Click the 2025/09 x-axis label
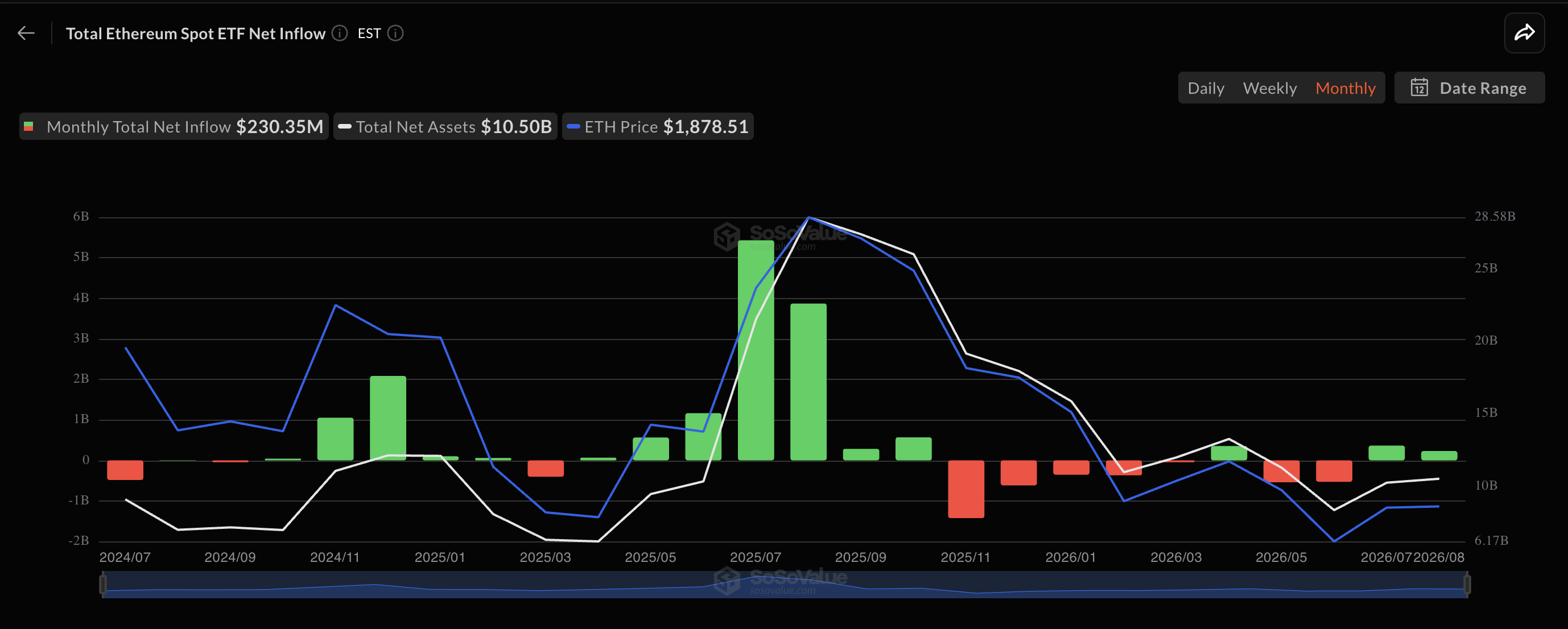 [861, 557]
